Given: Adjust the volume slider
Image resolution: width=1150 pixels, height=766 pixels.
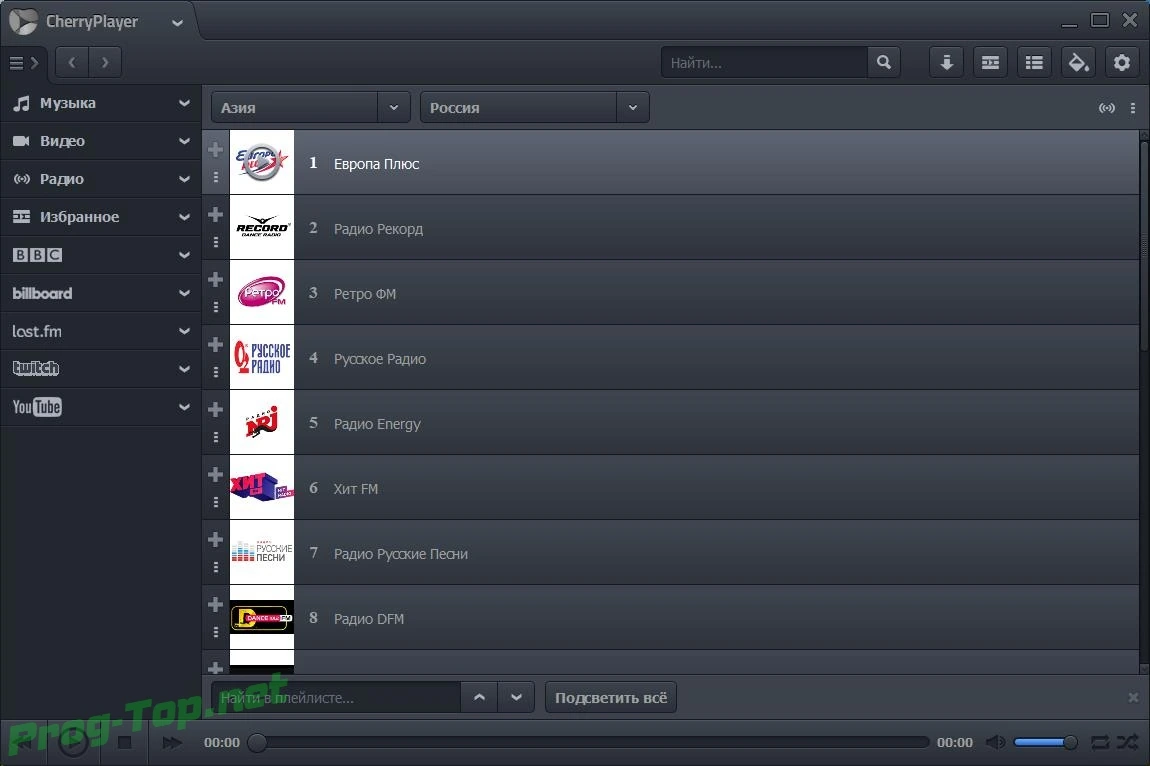Looking at the screenshot, I should [x=1045, y=743].
